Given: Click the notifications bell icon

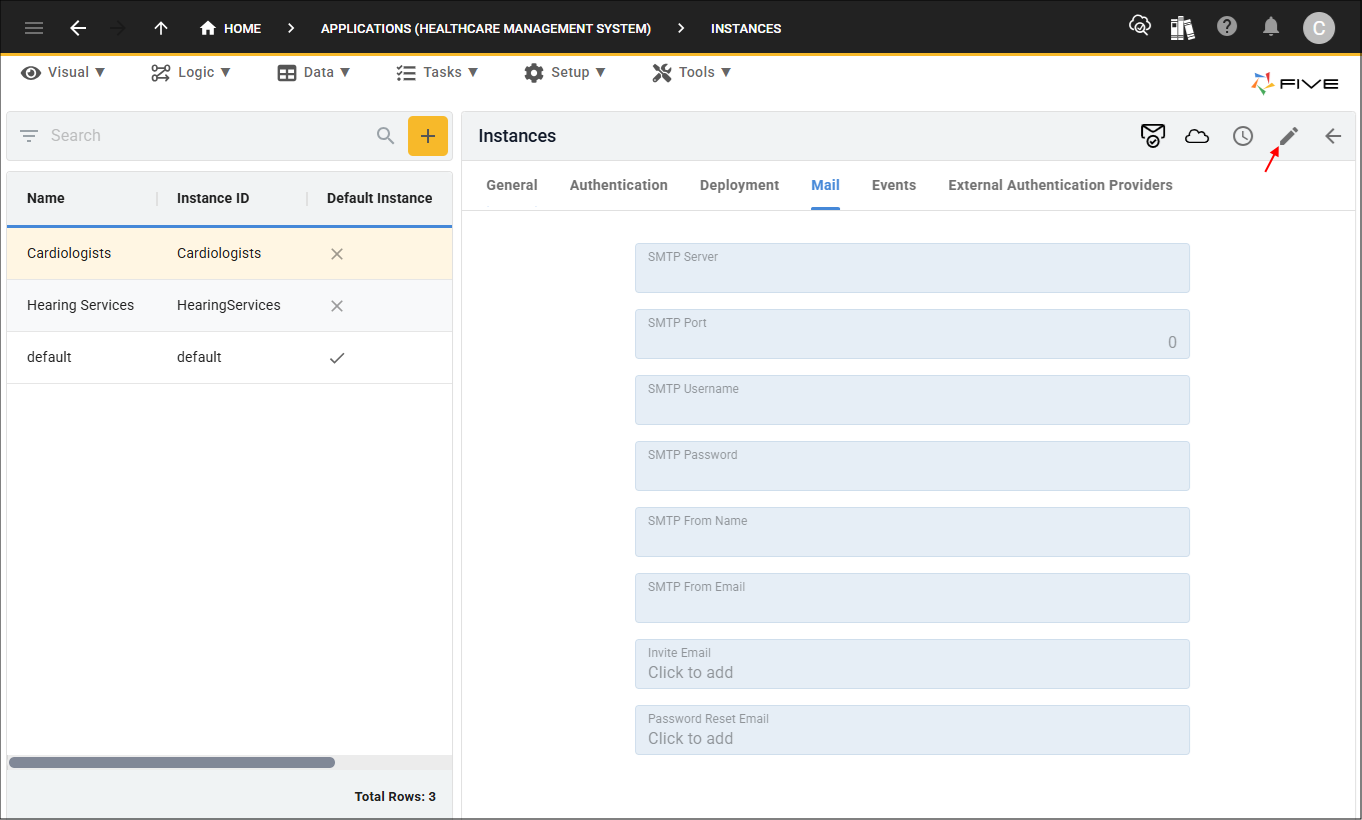Looking at the screenshot, I should tap(1271, 27).
